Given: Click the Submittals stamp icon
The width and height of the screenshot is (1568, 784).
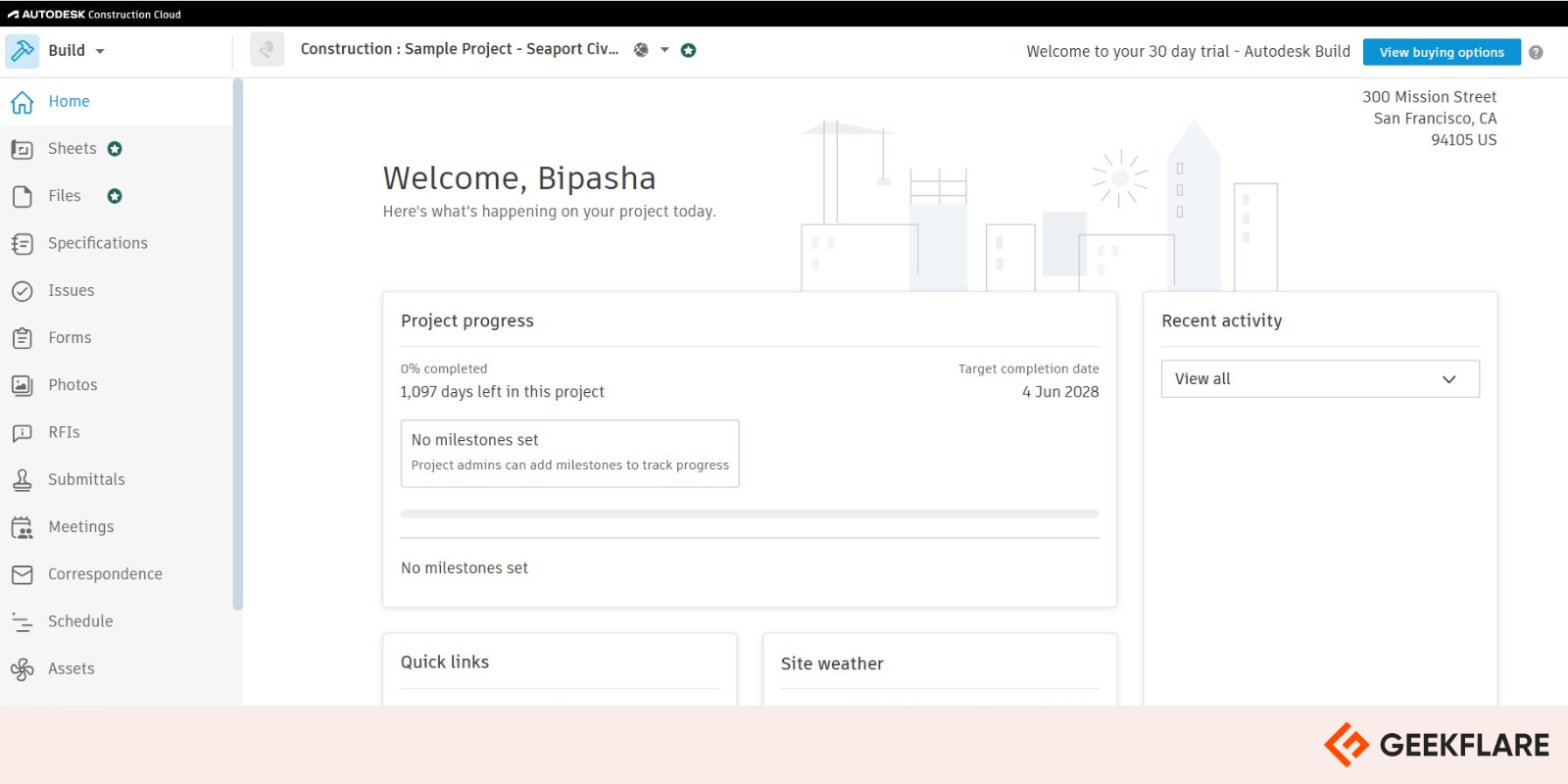Looking at the screenshot, I should click(22, 480).
